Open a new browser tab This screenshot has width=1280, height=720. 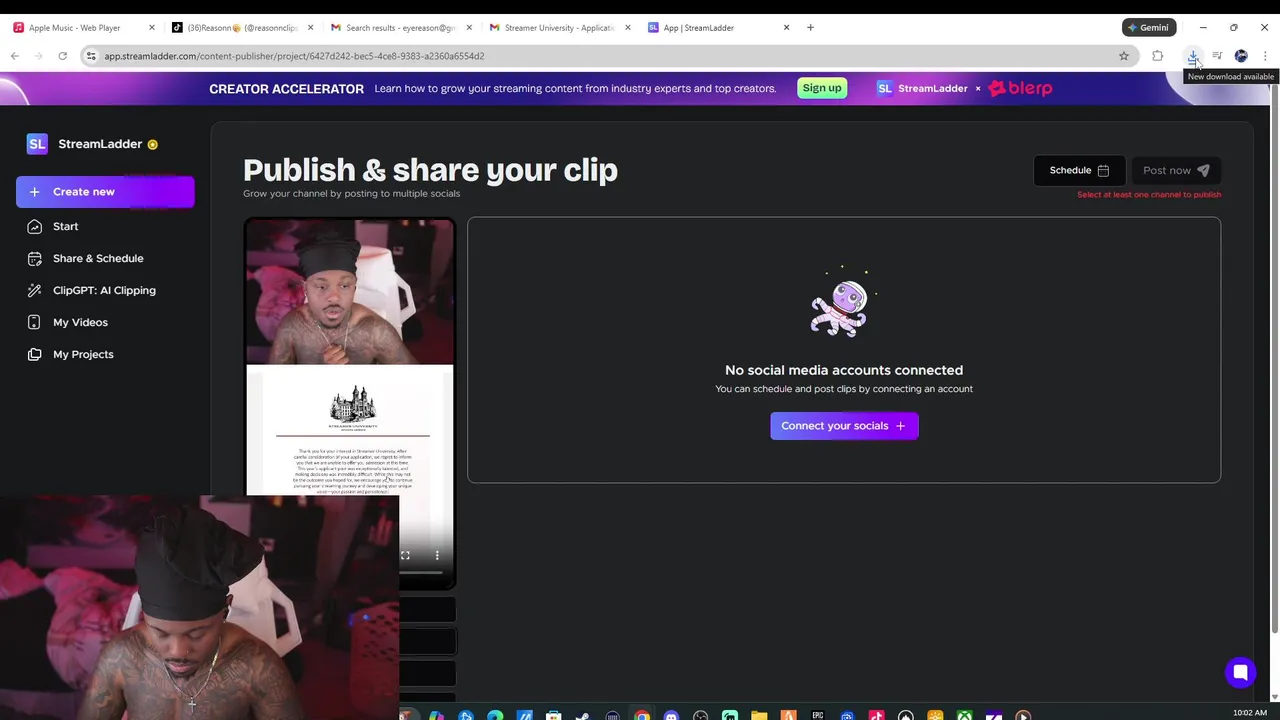810,28
